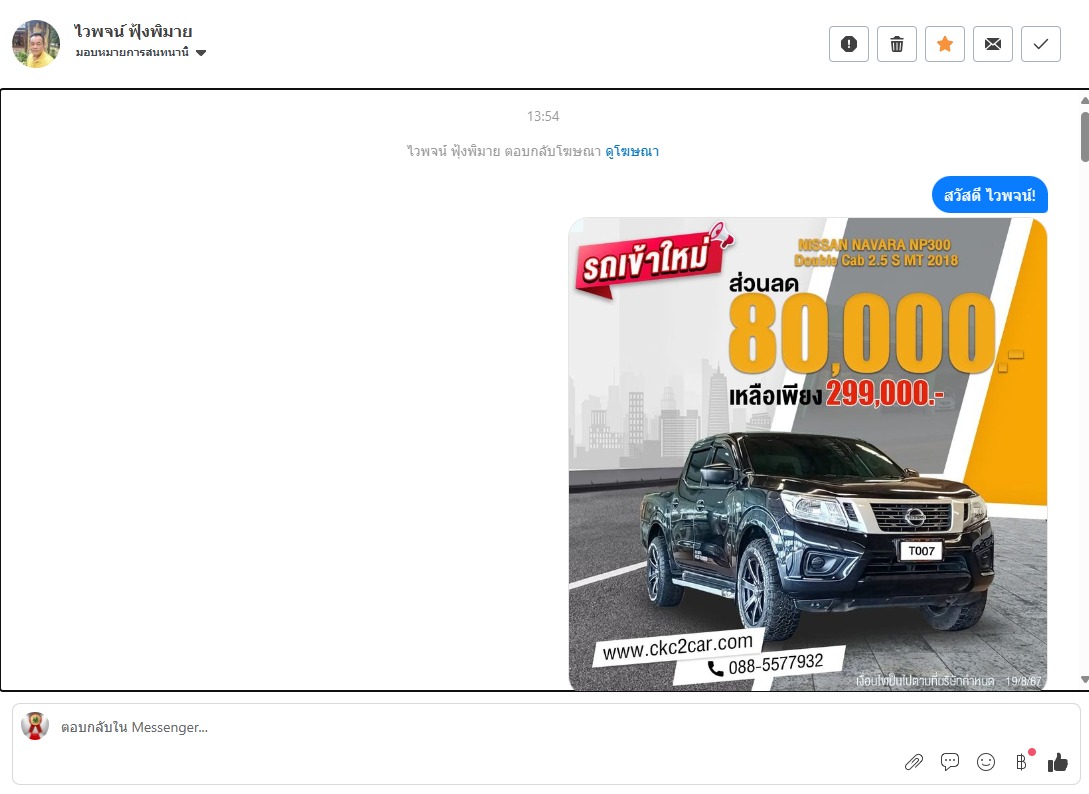Image resolution: width=1089 pixels, height=794 pixels.
Task: Toggle the orange star follow-up marker
Action: (x=945, y=44)
